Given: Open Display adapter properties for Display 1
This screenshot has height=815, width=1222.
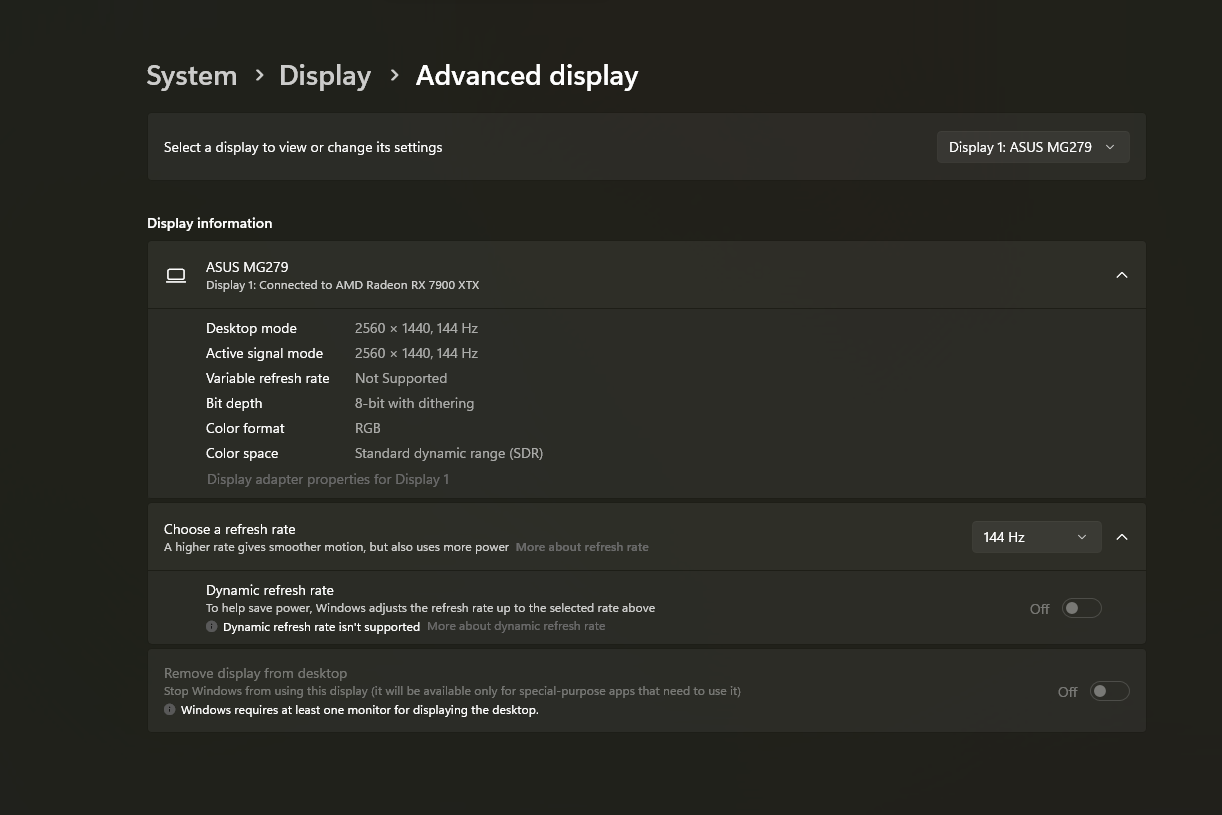Looking at the screenshot, I should tap(328, 480).
